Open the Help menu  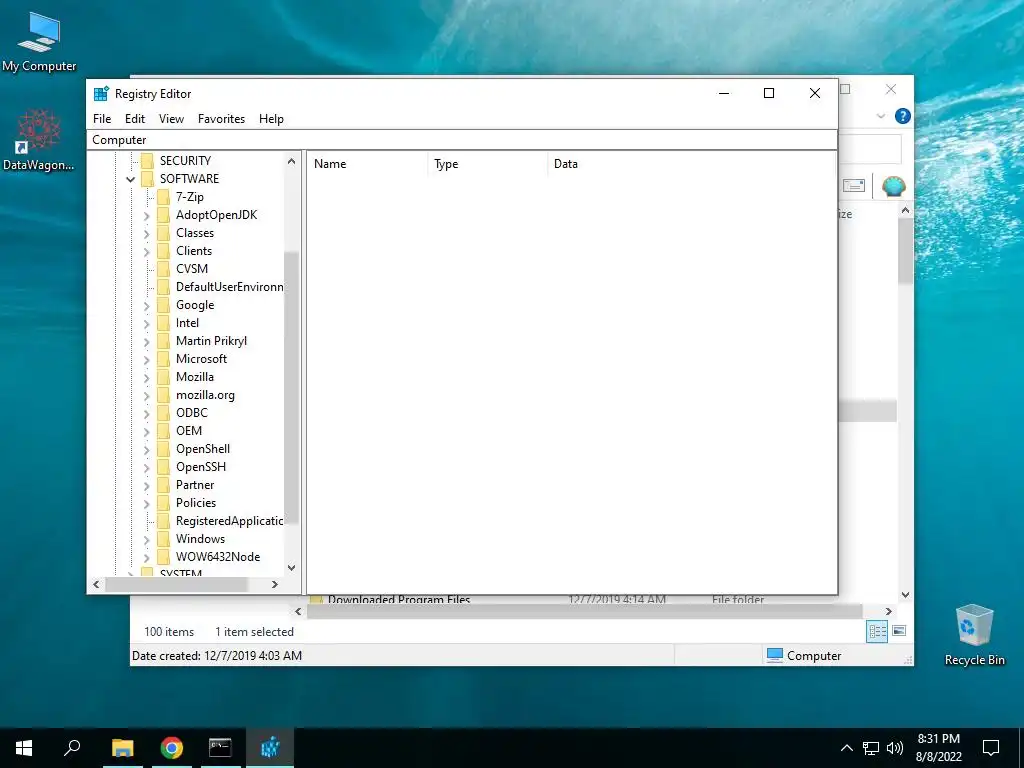click(271, 119)
